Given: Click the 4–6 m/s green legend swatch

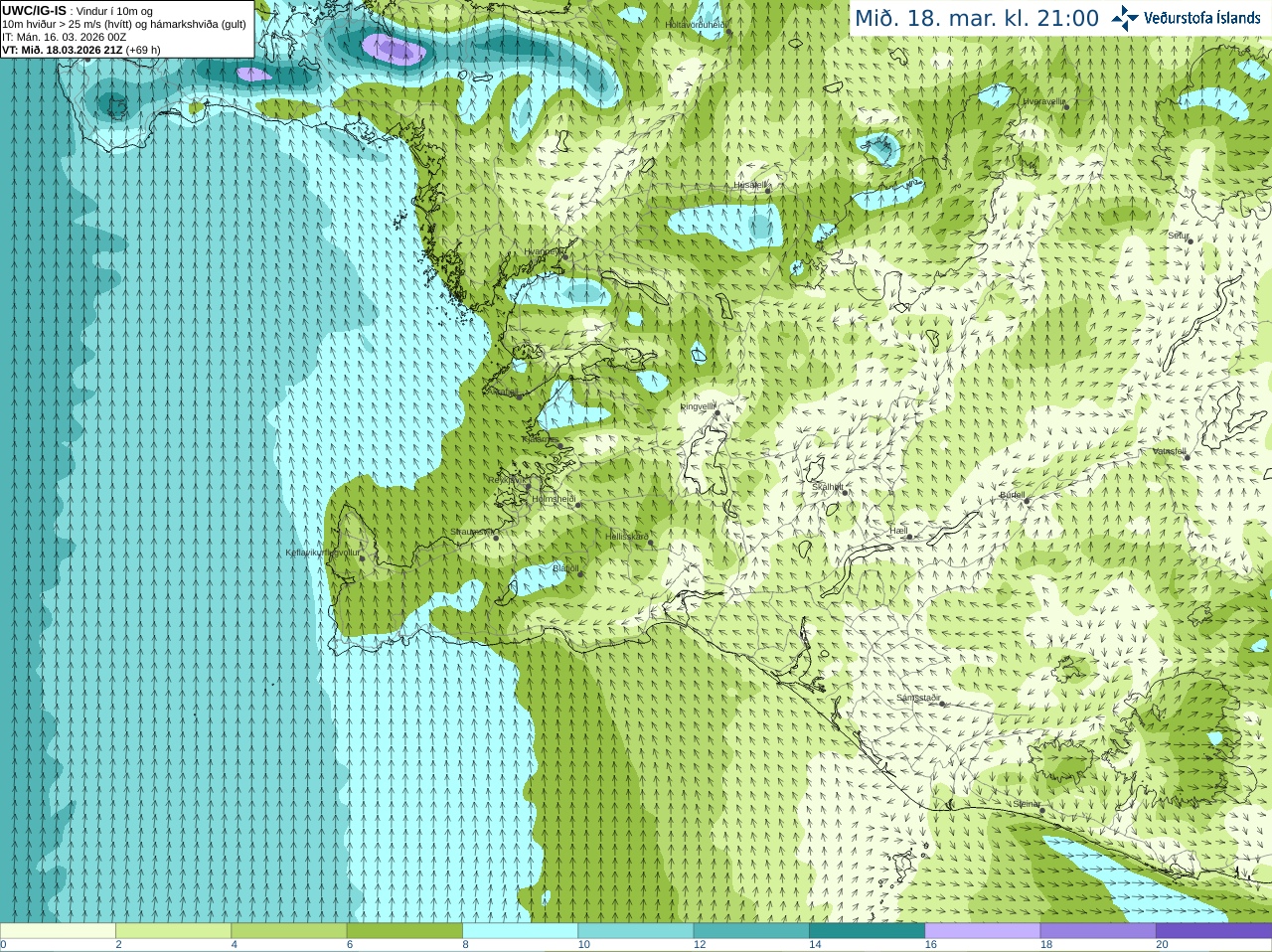Looking at the screenshot, I should click(289, 931).
